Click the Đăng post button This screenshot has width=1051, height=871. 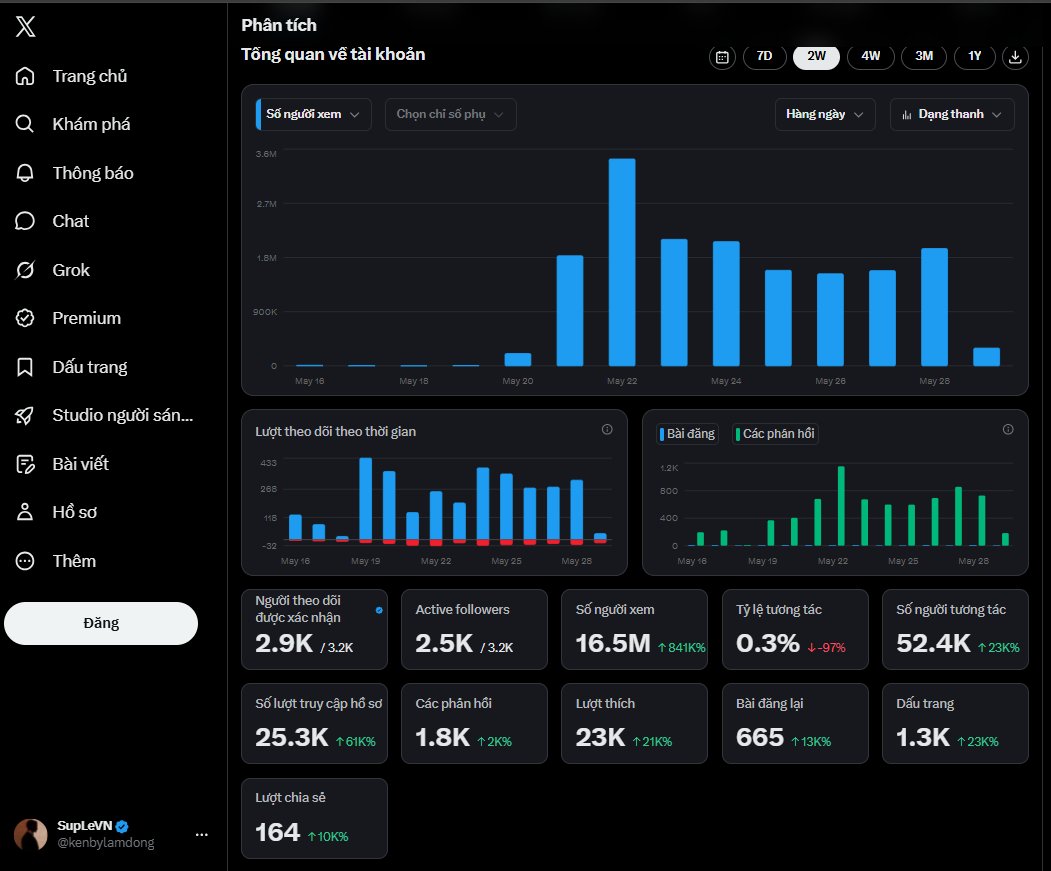coord(101,623)
